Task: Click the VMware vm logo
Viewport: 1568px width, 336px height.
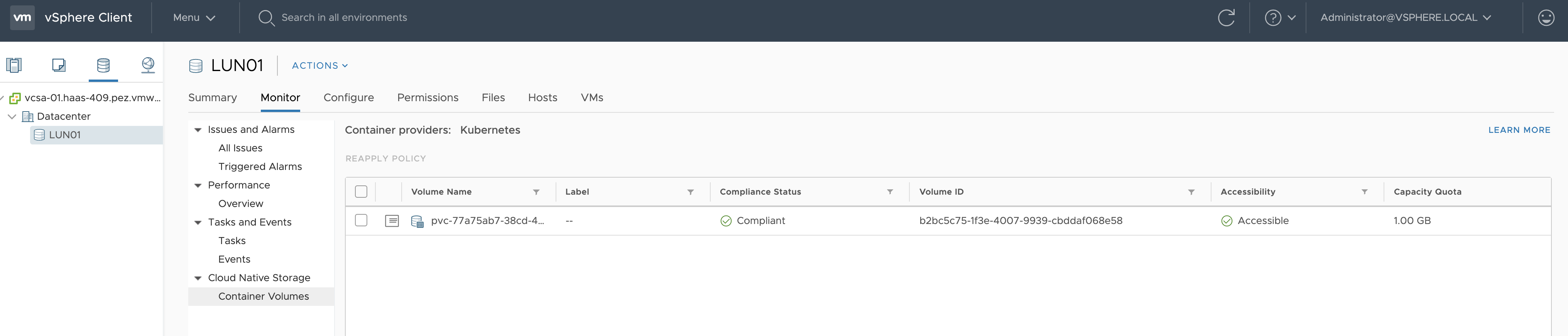Action: pyautogui.click(x=22, y=18)
